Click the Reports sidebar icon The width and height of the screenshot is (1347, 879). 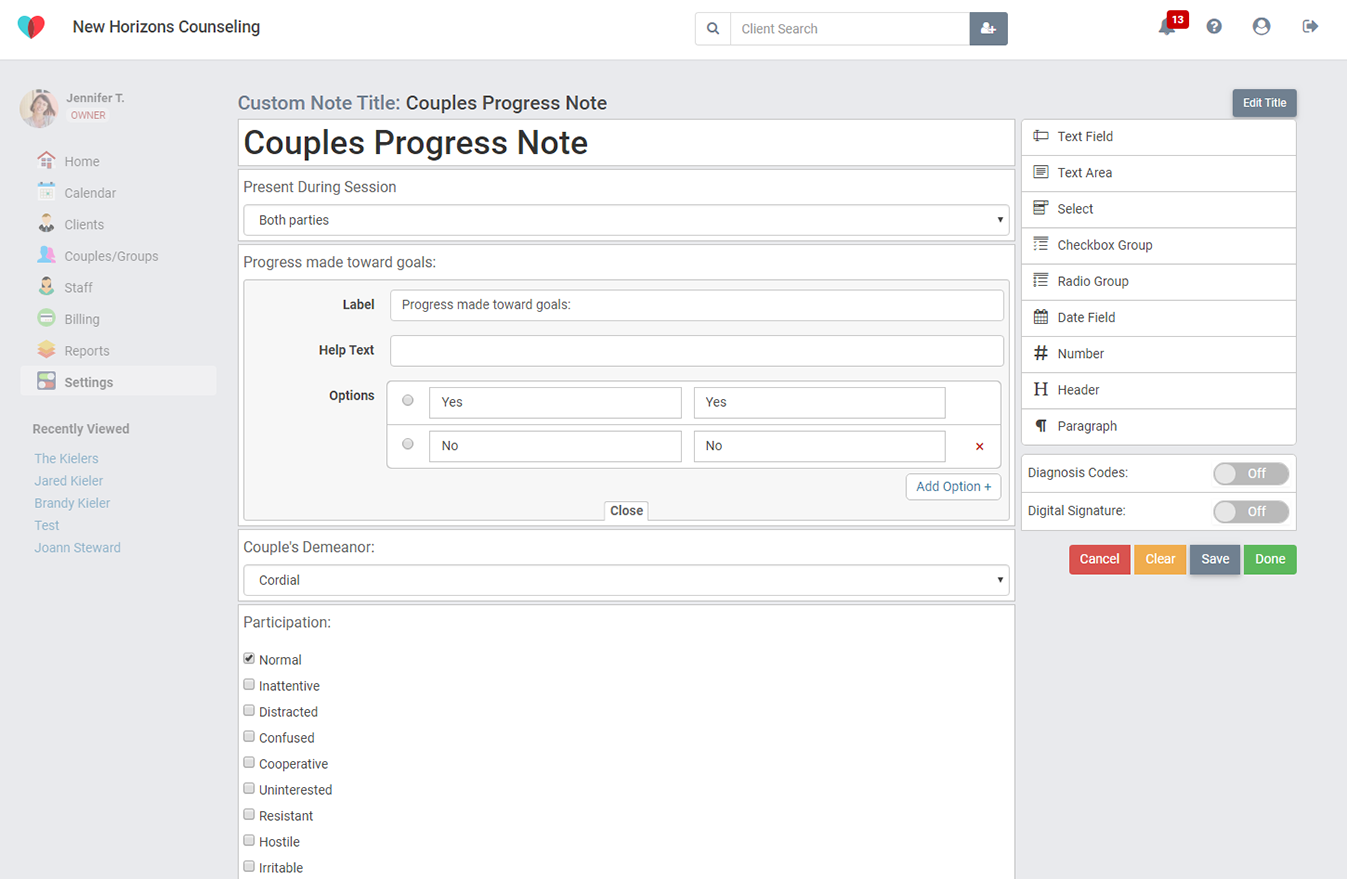pos(46,350)
